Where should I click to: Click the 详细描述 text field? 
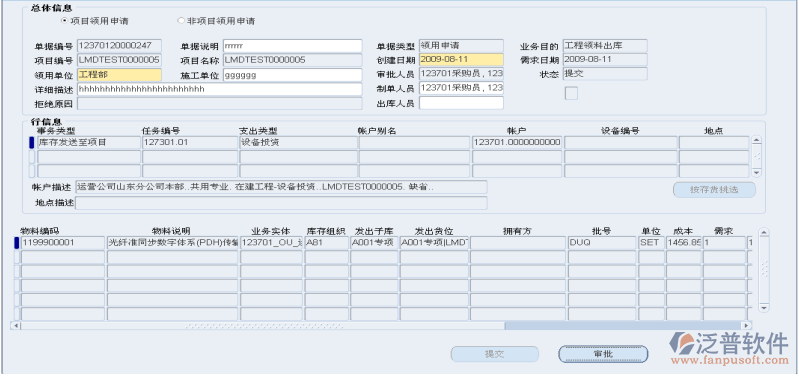[x=220, y=89]
